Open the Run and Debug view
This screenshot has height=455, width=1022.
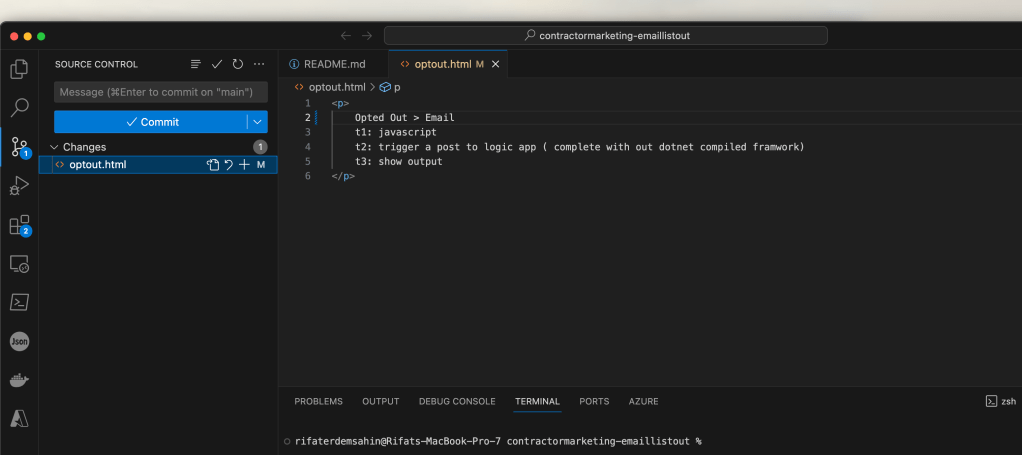pos(20,186)
